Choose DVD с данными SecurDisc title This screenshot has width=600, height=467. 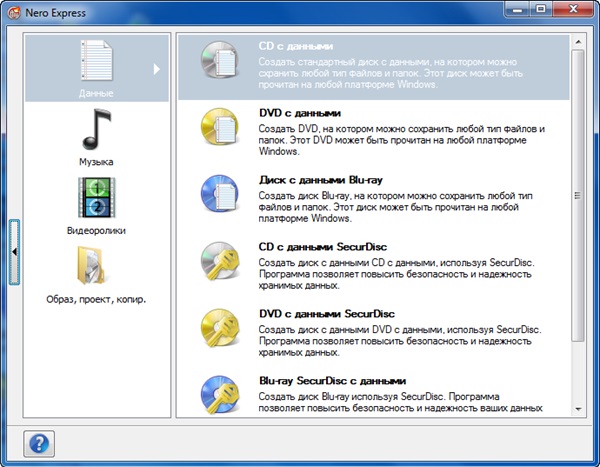click(326, 314)
